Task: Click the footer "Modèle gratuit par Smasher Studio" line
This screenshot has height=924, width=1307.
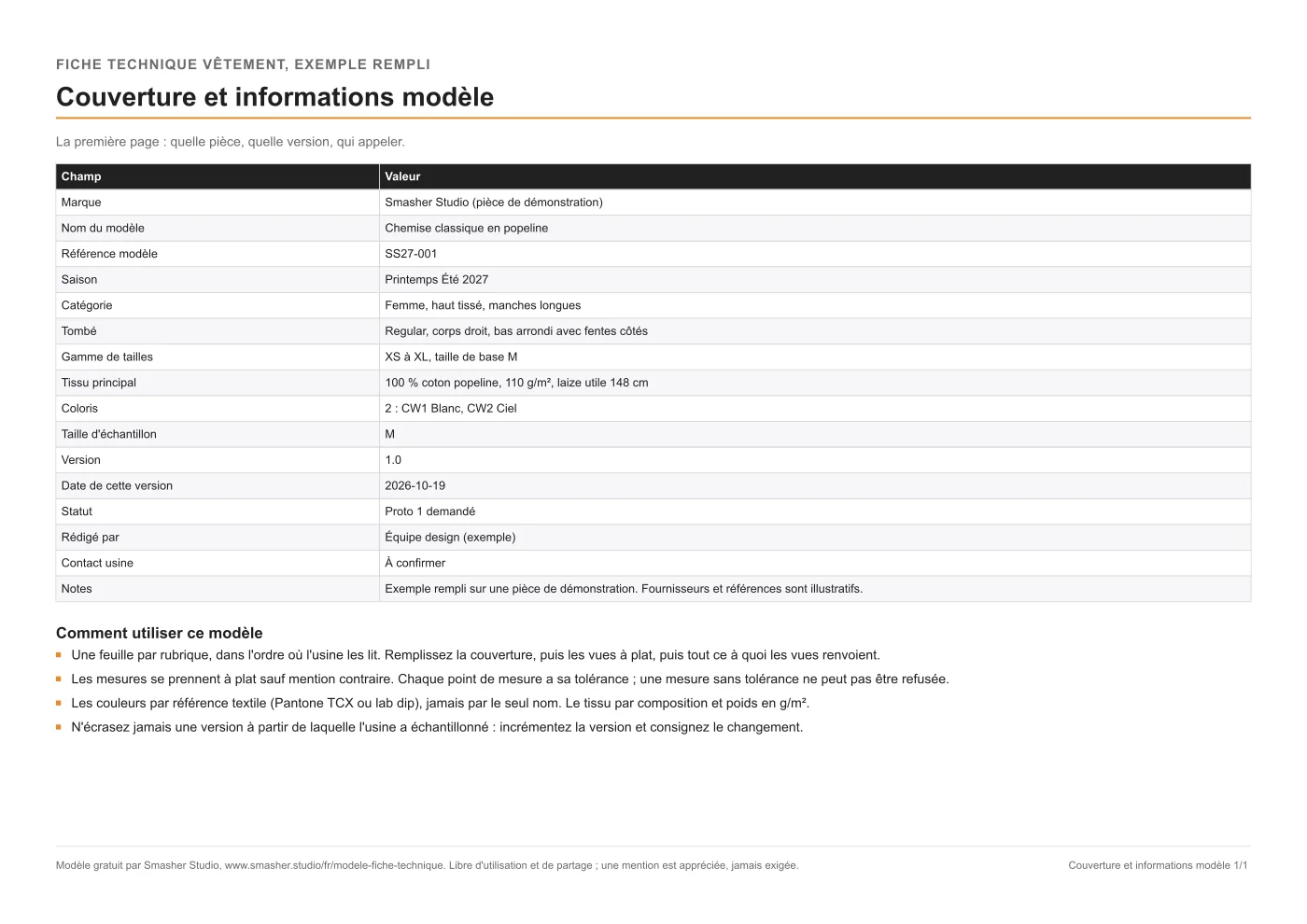Action: point(427,865)
